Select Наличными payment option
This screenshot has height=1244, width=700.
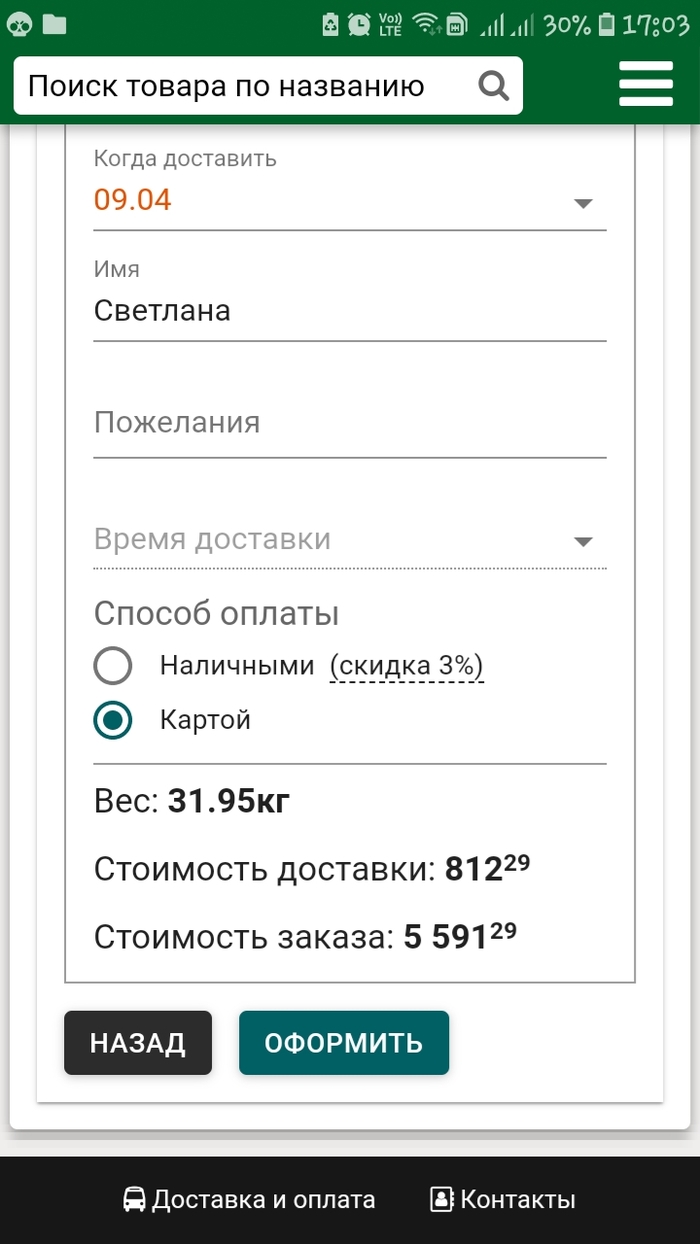(x=113, y=666)
